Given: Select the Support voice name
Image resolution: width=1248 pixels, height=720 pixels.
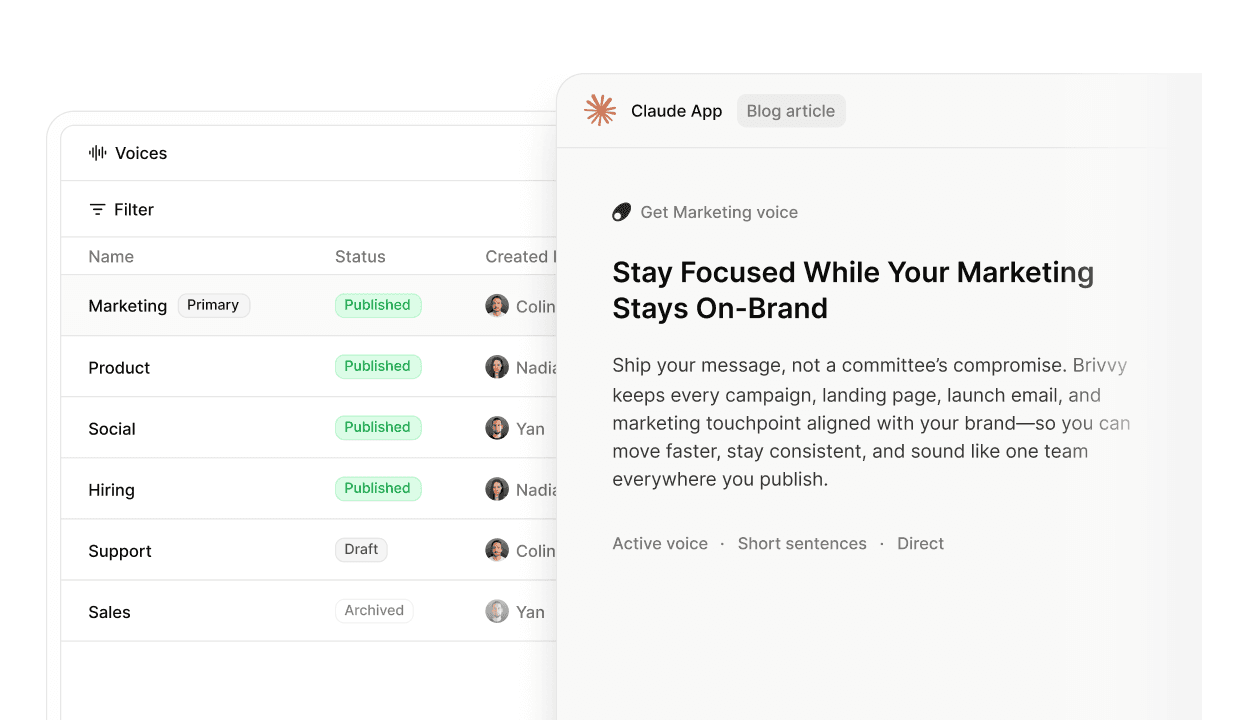Looking at the screenshot, I should pyautogui.click(x=120, y=551).
